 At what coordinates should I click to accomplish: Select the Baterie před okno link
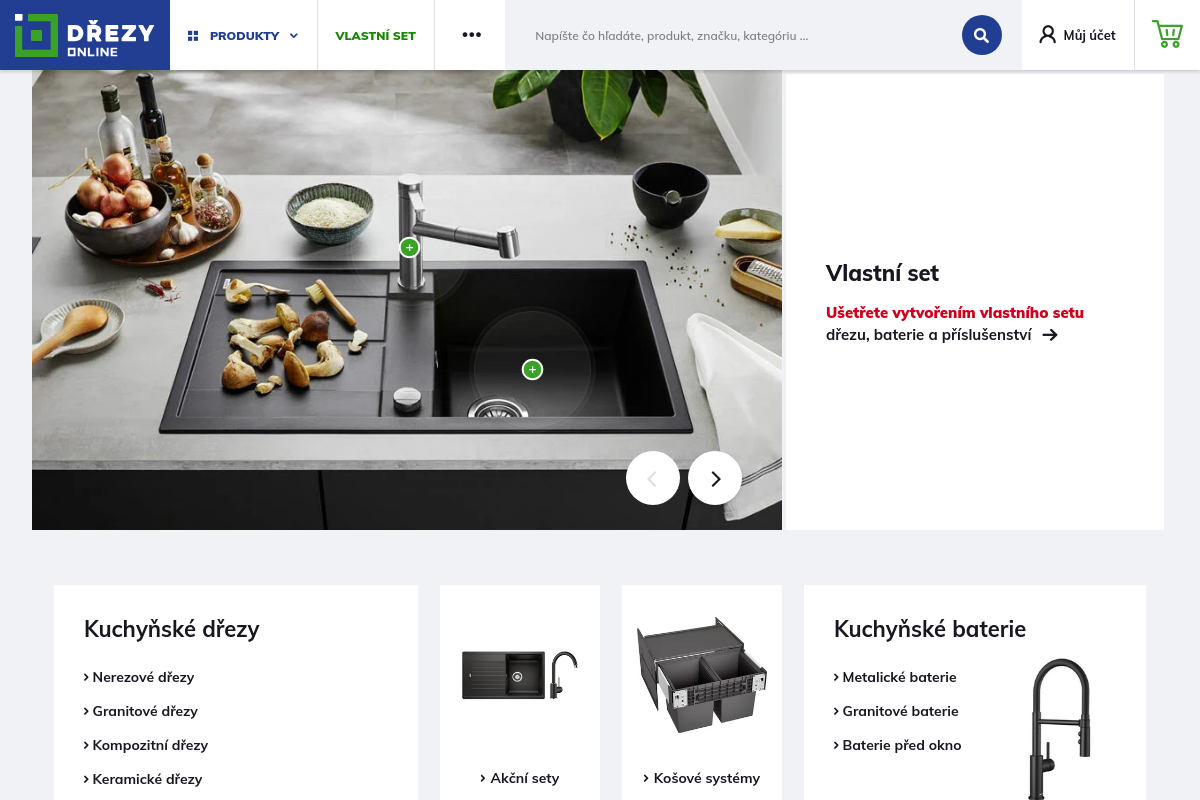[897, 745]
